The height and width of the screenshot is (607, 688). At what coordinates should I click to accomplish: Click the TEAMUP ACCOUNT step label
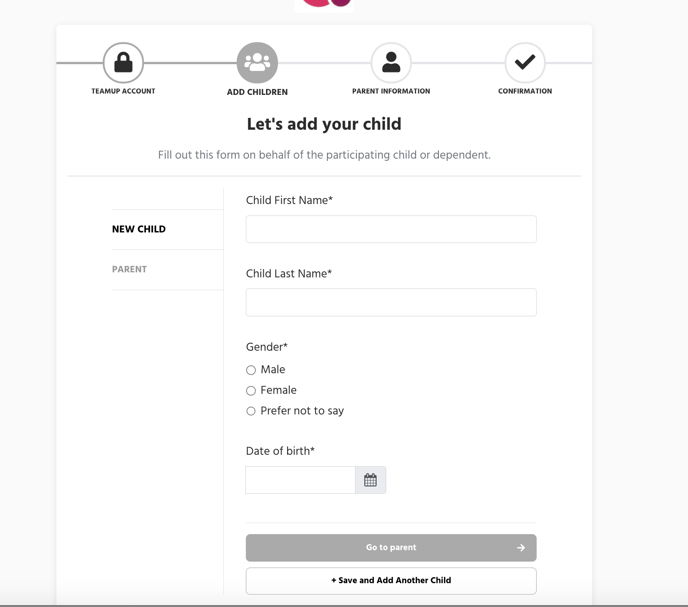click(123, 91)
